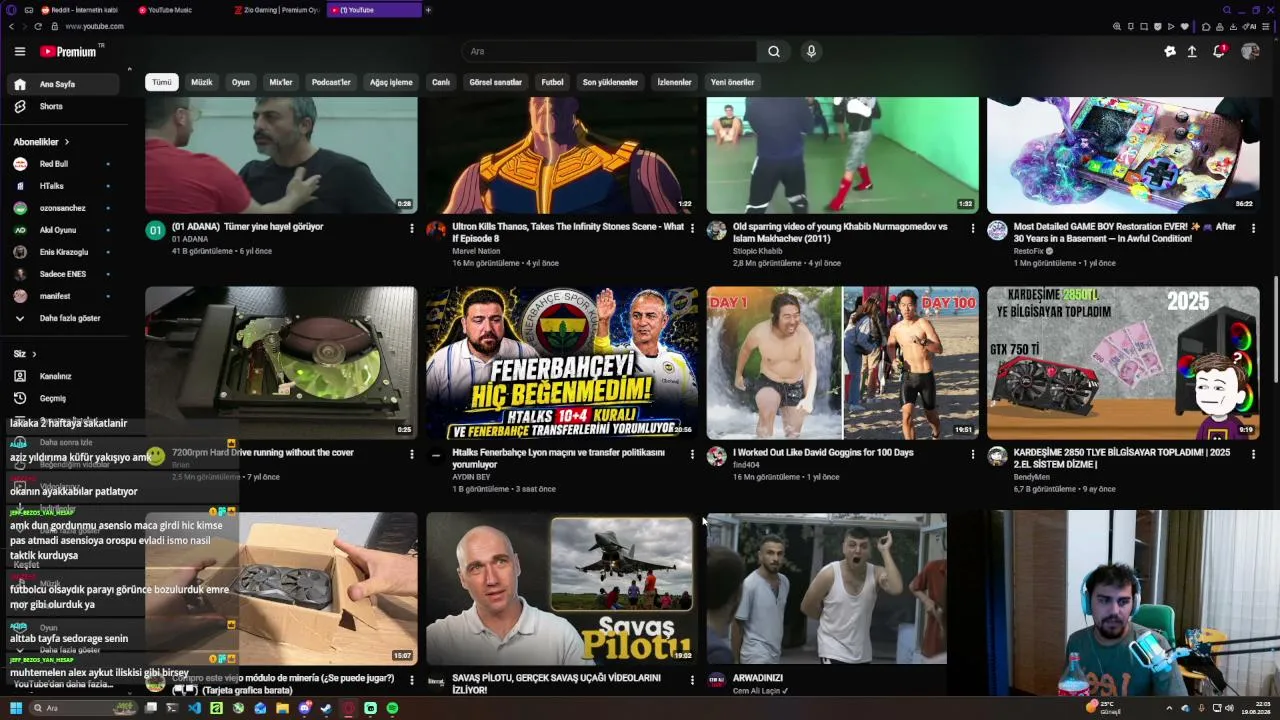Open new browser tab with plus button
This screenshot has height=720, width=1280.
coord(428,10)
